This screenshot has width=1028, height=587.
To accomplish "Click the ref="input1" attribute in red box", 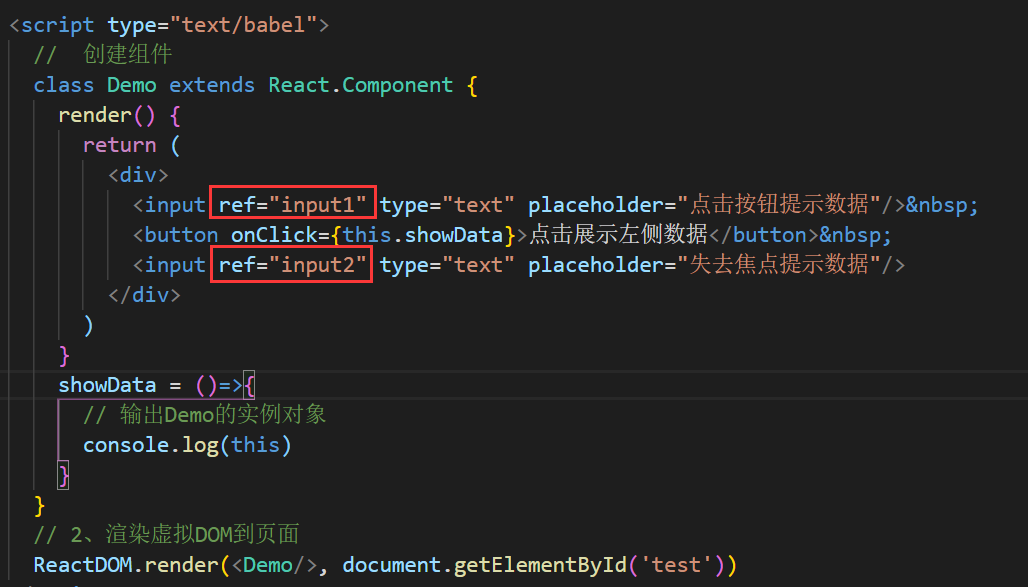I will (294, 205).
